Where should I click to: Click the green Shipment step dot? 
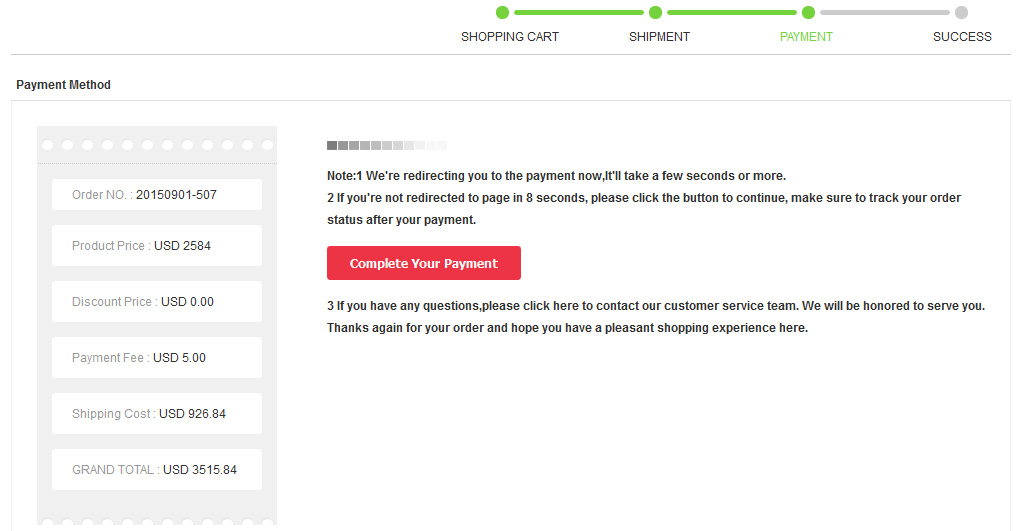pos(655,12)
